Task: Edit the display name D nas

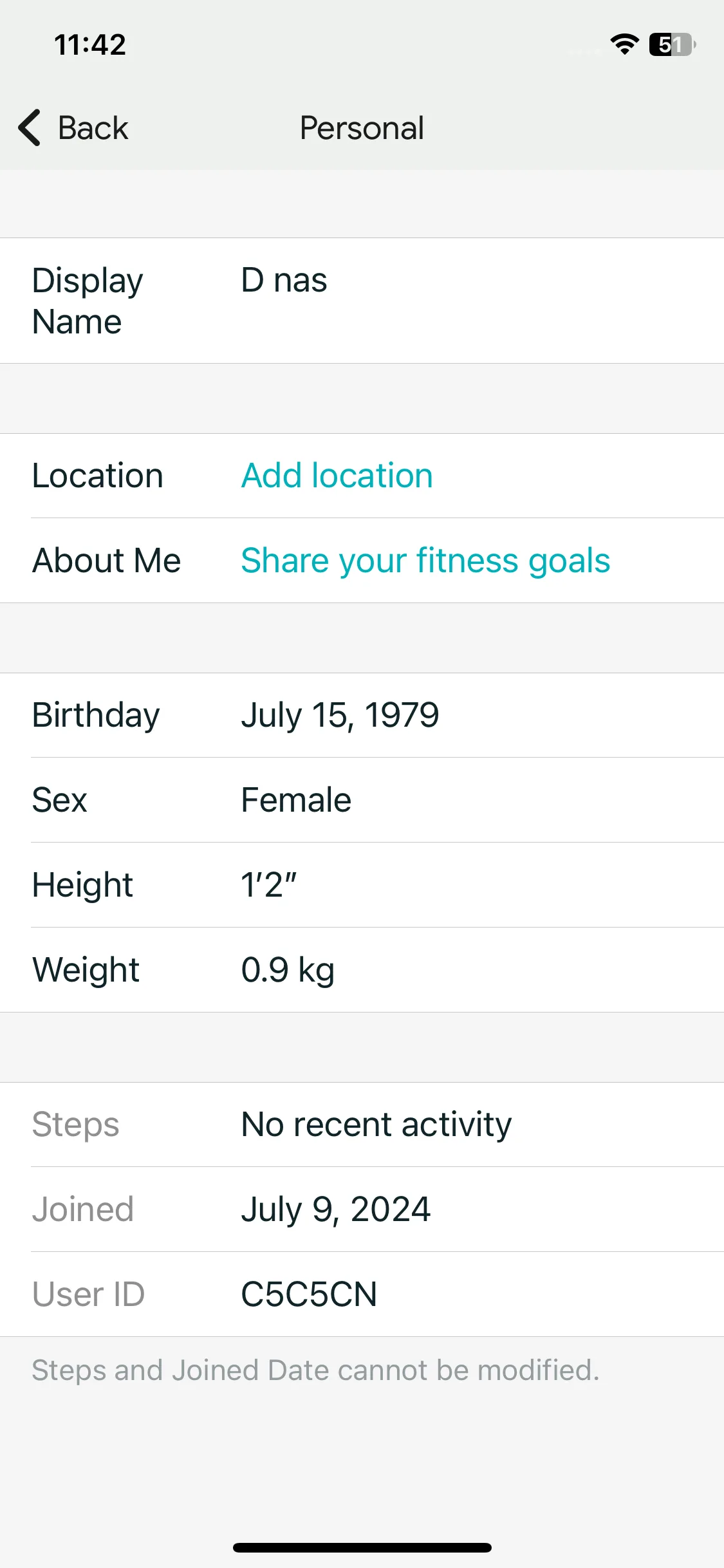Action: tap(284, 281)
